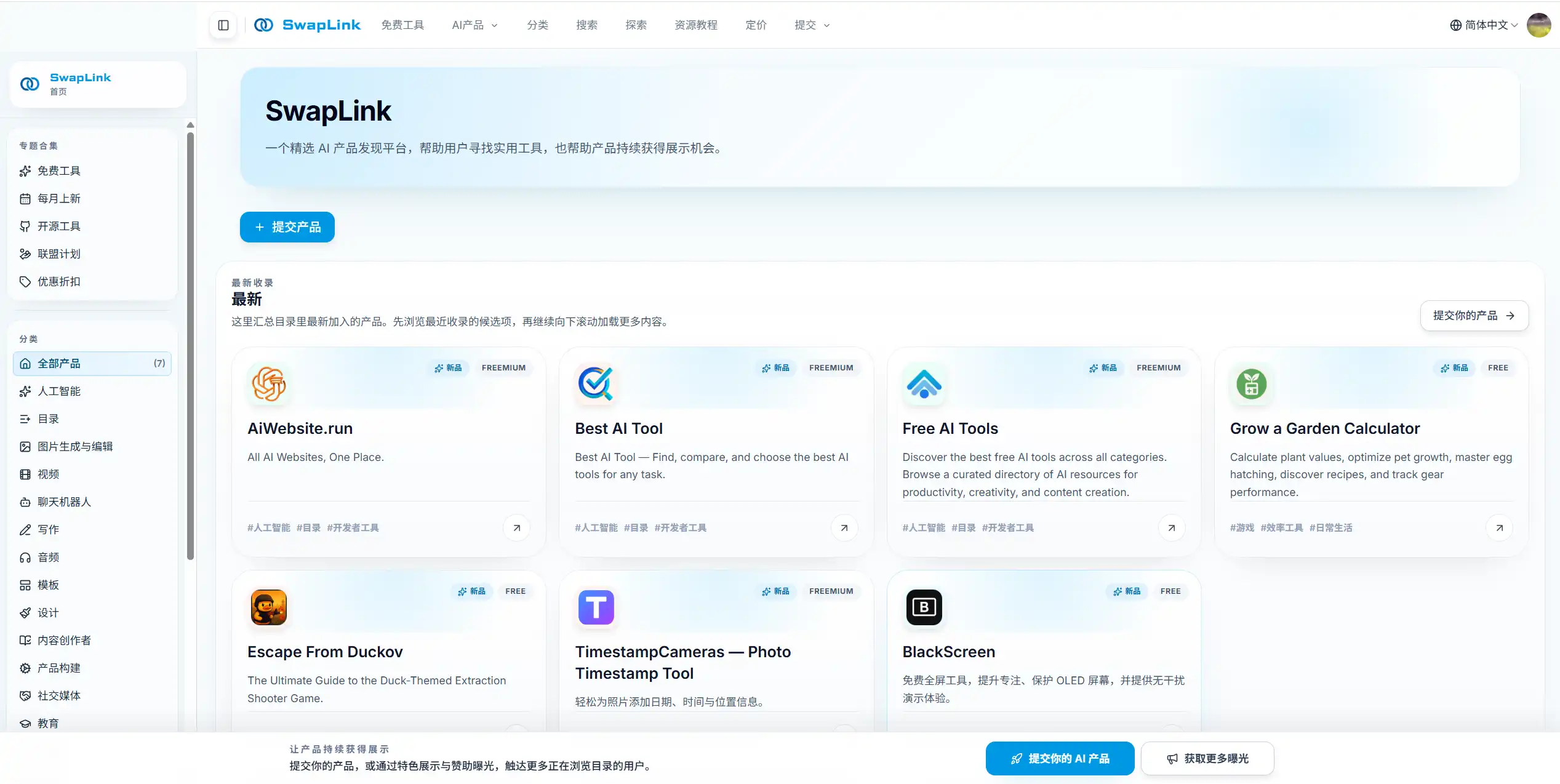Open Escape From Duckov title
1560x784 pixels.
pyautogui.click(x=325, y=652)
